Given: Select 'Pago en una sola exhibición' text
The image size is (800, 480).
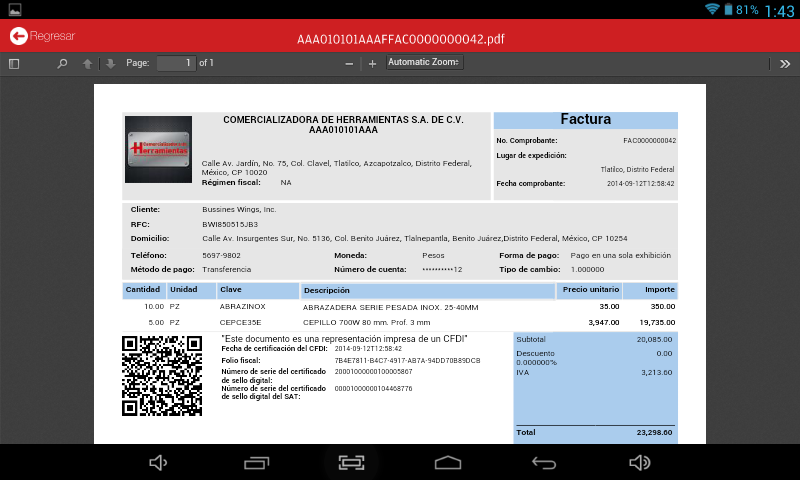Looking at the screenshot, I should pos(620,256).
